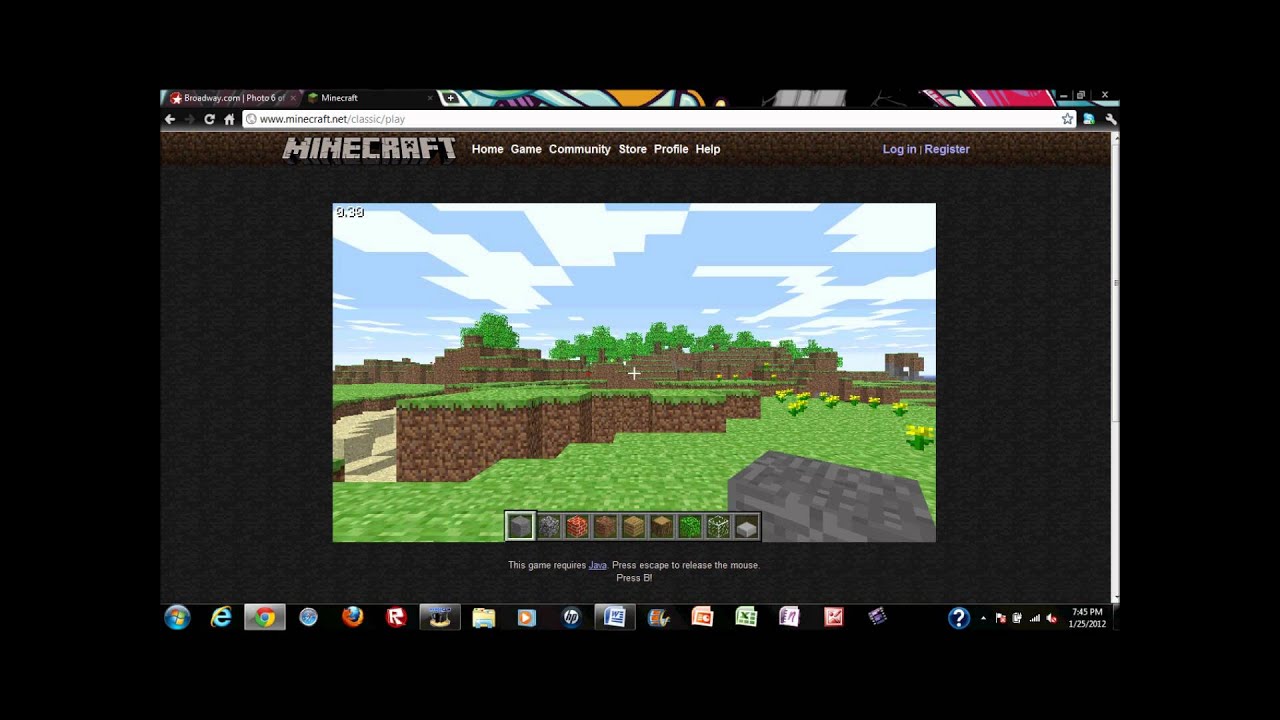
Task: Select the wooden planks block in the hotbar
Action: (x=633, y=526)
